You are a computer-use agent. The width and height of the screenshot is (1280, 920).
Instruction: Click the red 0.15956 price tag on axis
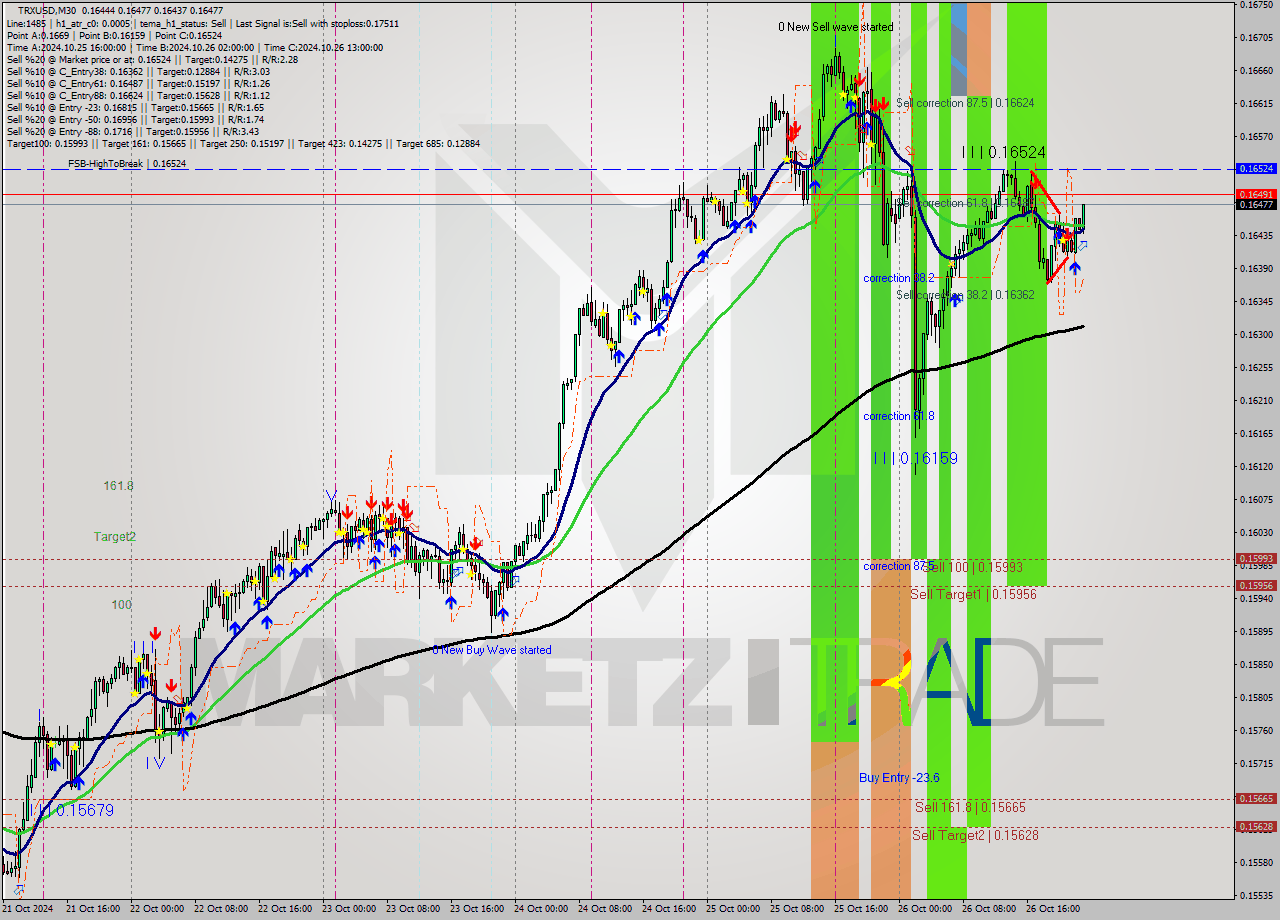point(1256,586)
